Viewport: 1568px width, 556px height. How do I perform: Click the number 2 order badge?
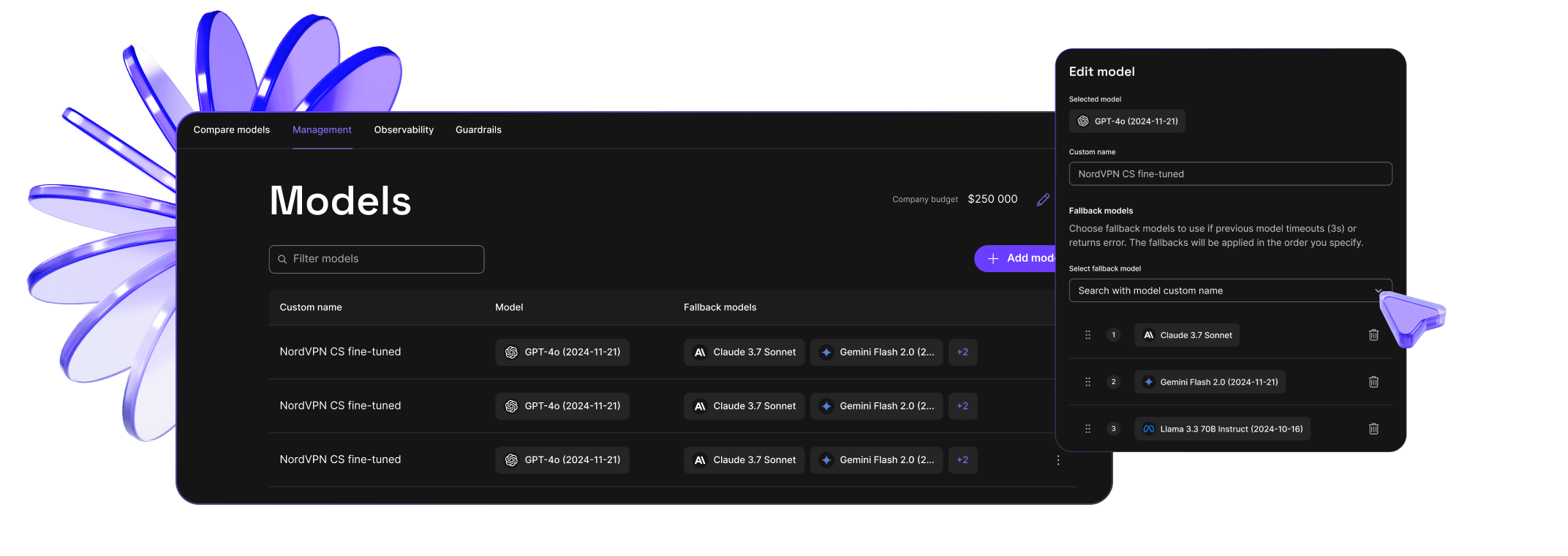pos(1113,382)
